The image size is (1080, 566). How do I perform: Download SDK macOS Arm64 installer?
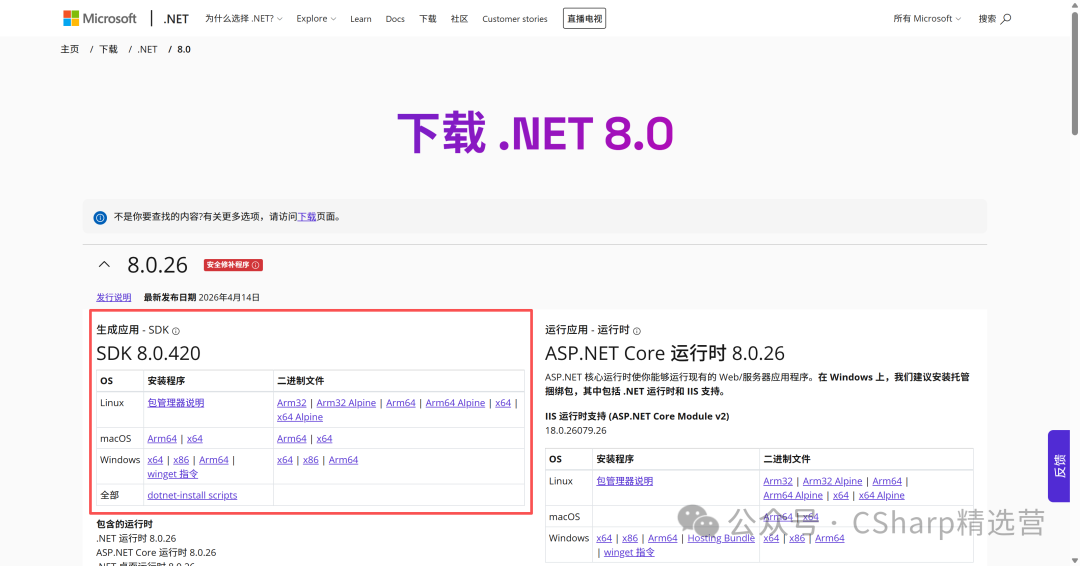pyautogui.click(x=162, y=439)
